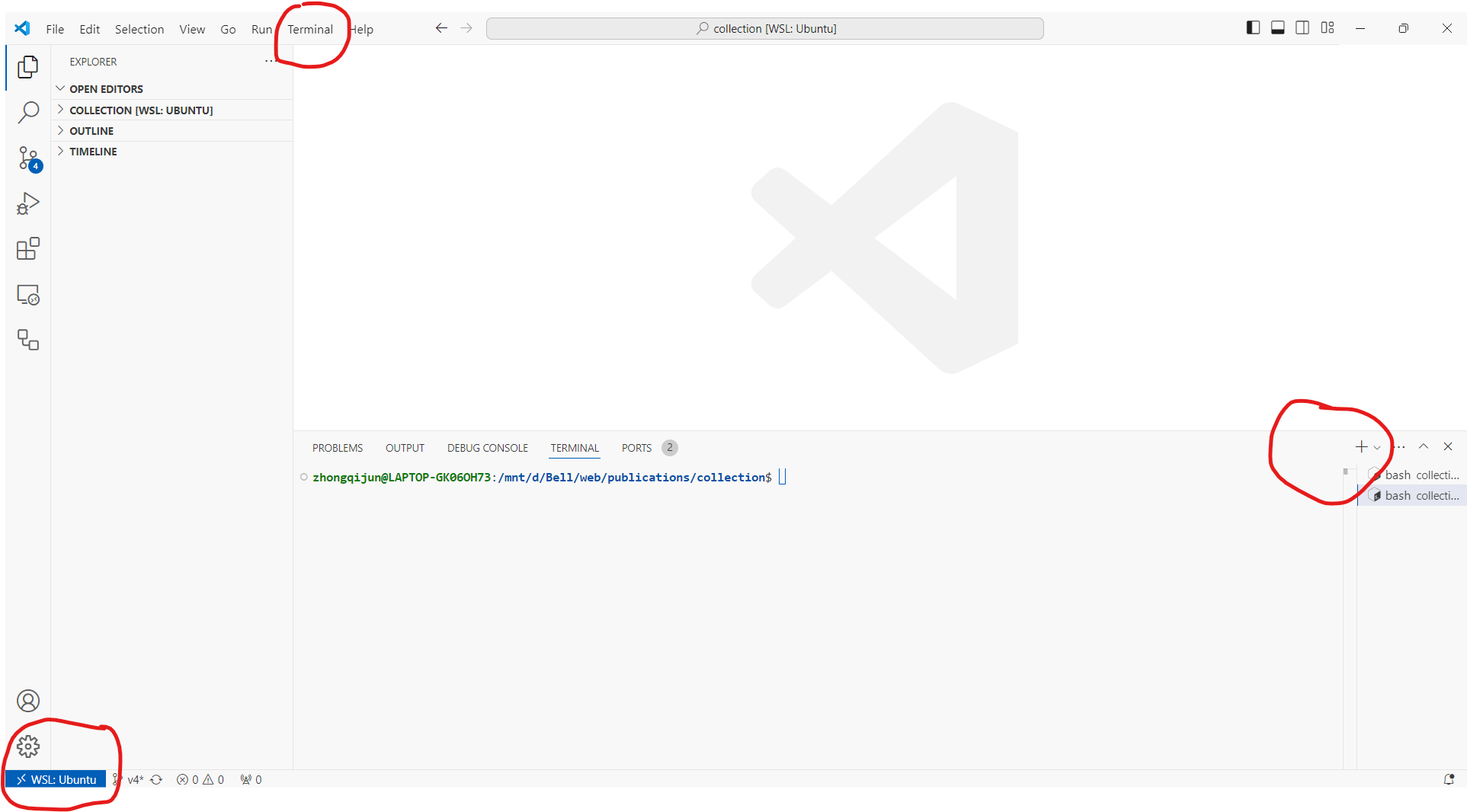
Task: Open the Remote Explorer icon
Action: point(28,295)
